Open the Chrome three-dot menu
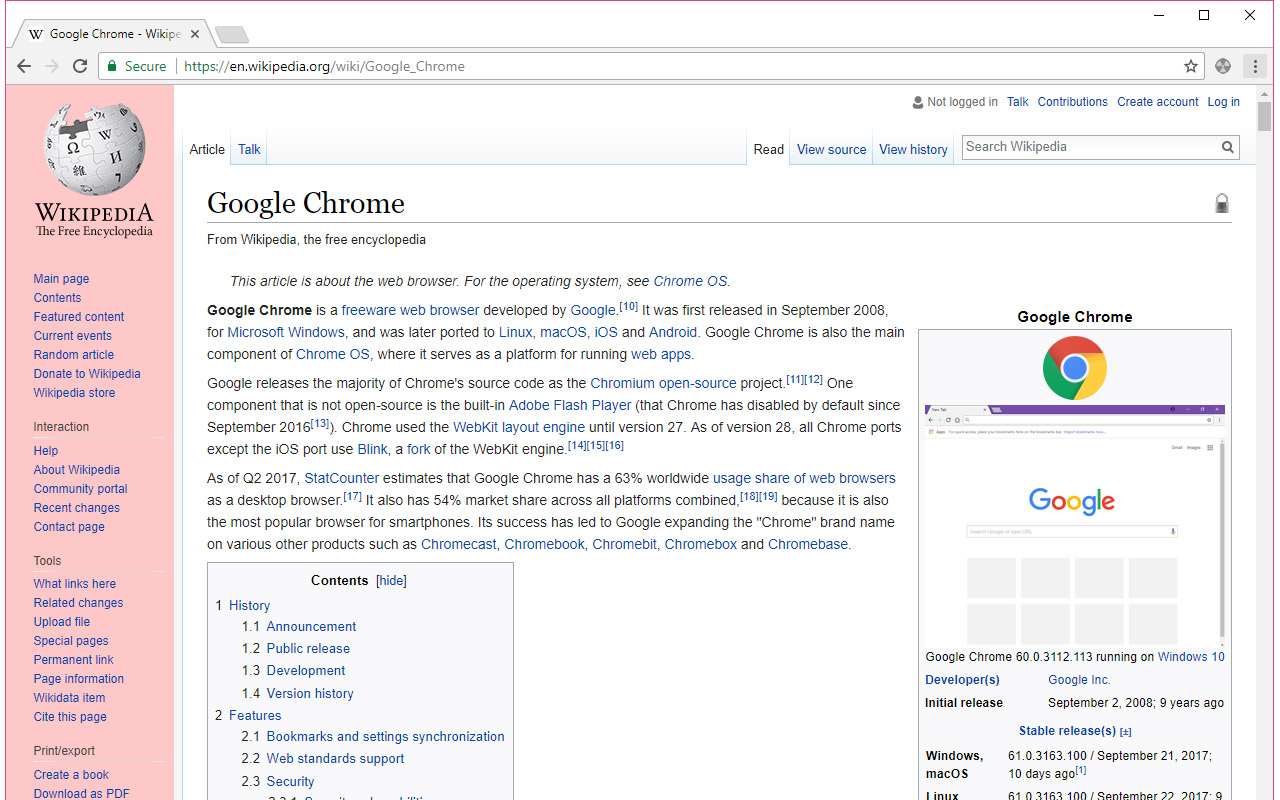 [1254, 66]
